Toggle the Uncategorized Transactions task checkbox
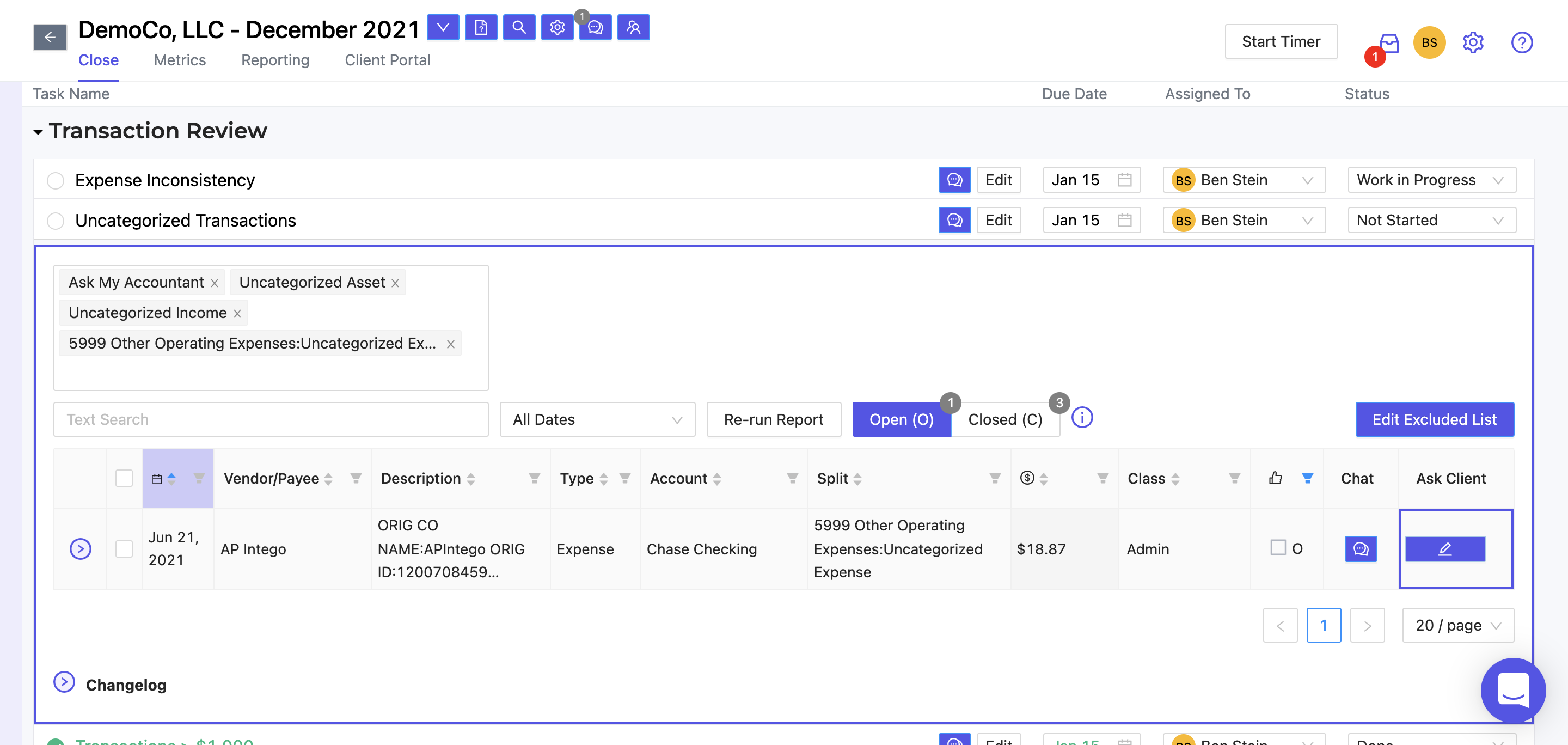The height and width of the screenshot is (745, 1568). (56, 219)
